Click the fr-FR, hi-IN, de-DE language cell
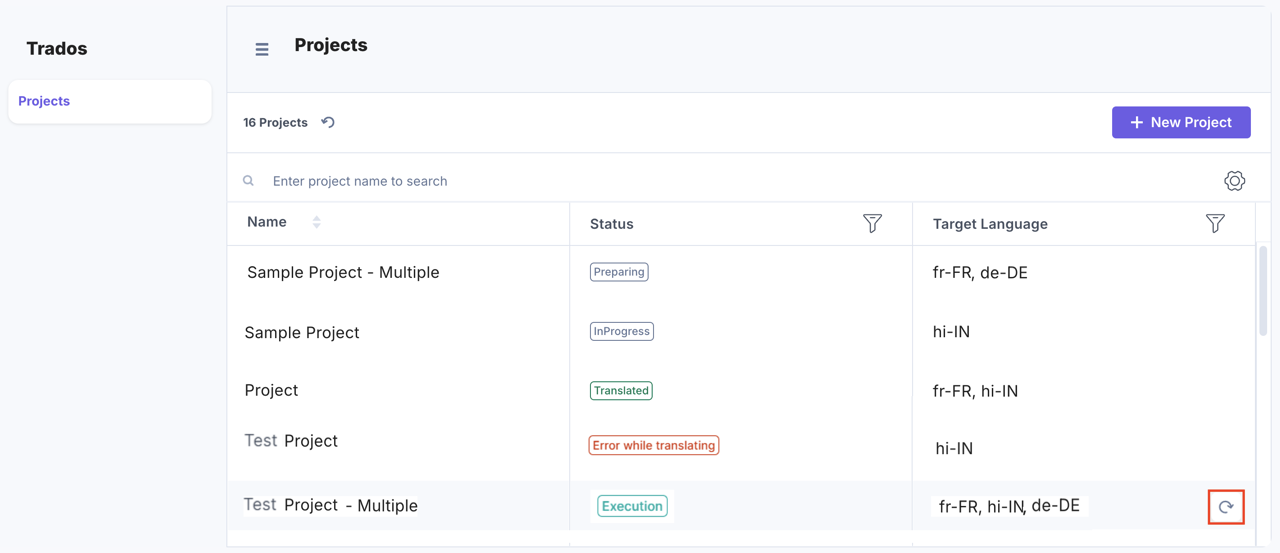The image size is (1280, 553). pos(1010,506)
